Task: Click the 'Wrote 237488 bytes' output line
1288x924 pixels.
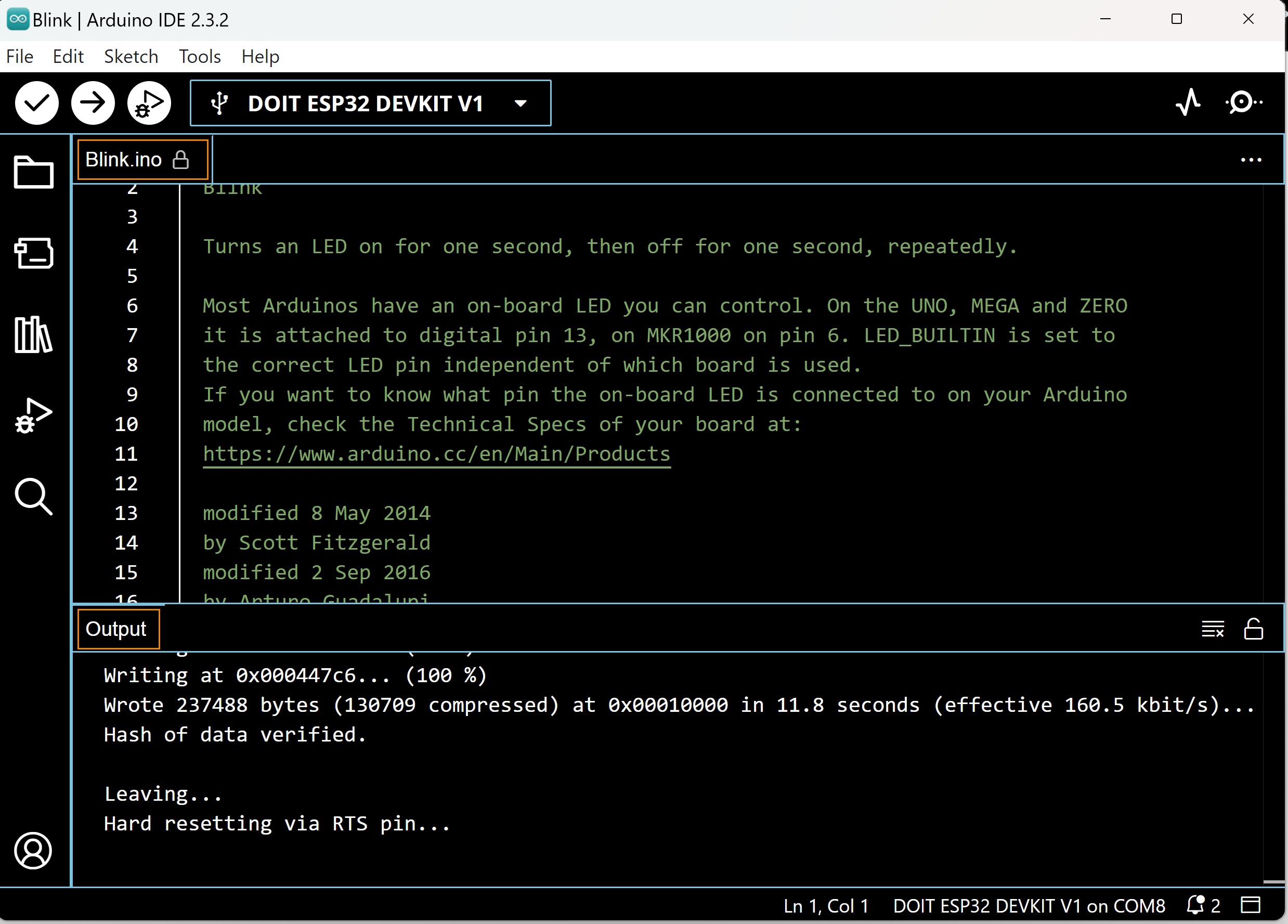Action: pos(679,705)
